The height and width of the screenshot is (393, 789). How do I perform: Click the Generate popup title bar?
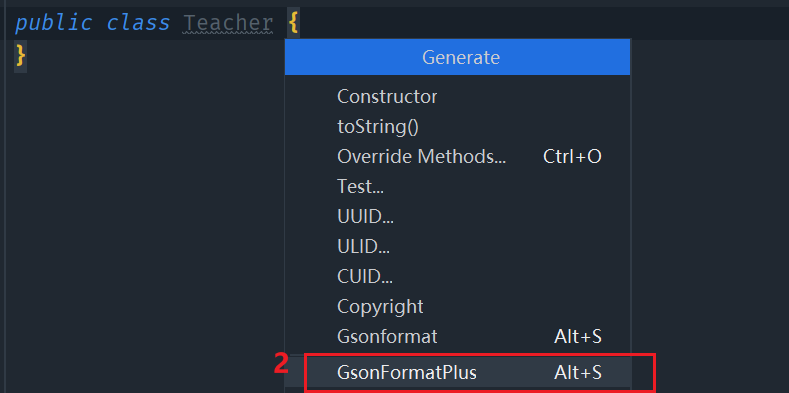pos(457,57)
